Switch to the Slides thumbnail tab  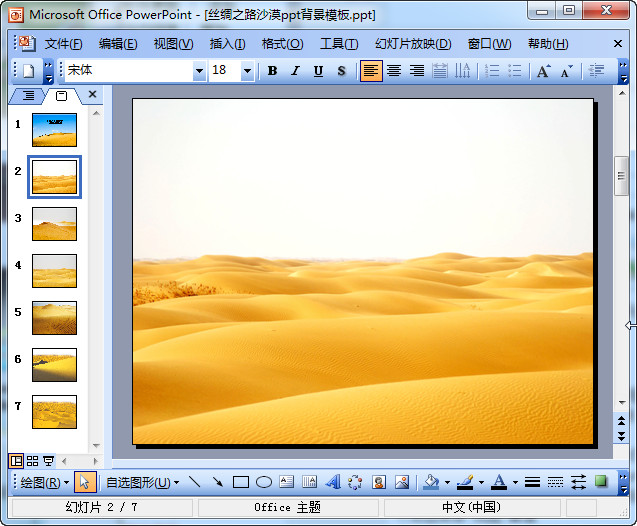(61, 96)
